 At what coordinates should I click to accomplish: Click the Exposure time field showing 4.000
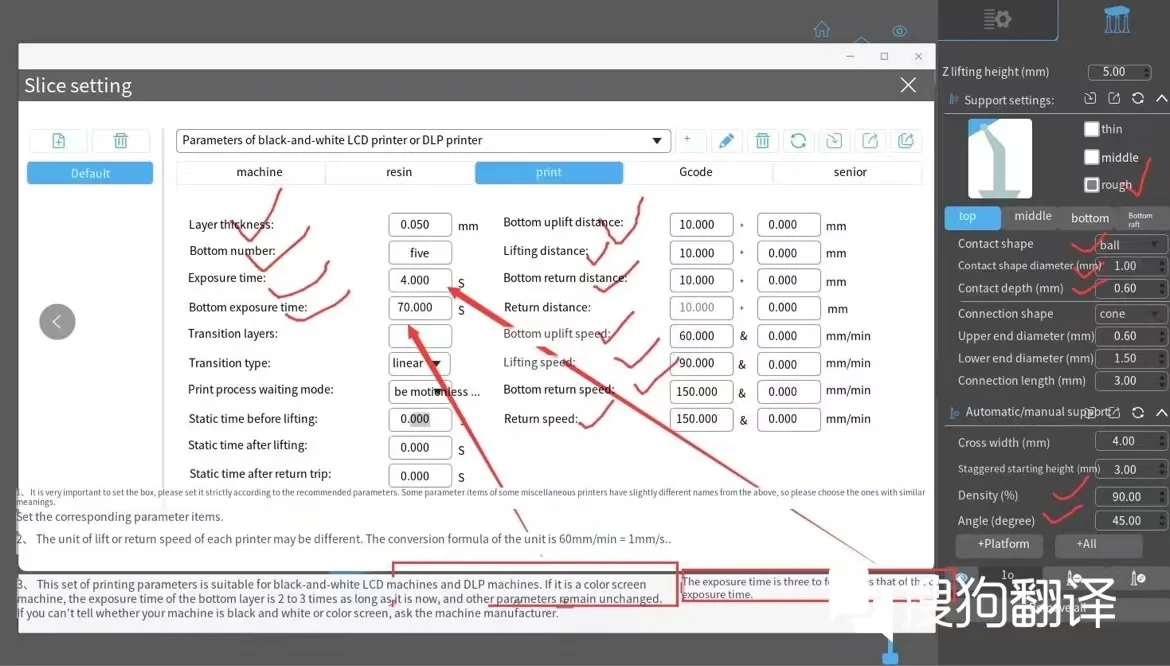[x=419, y=280]
